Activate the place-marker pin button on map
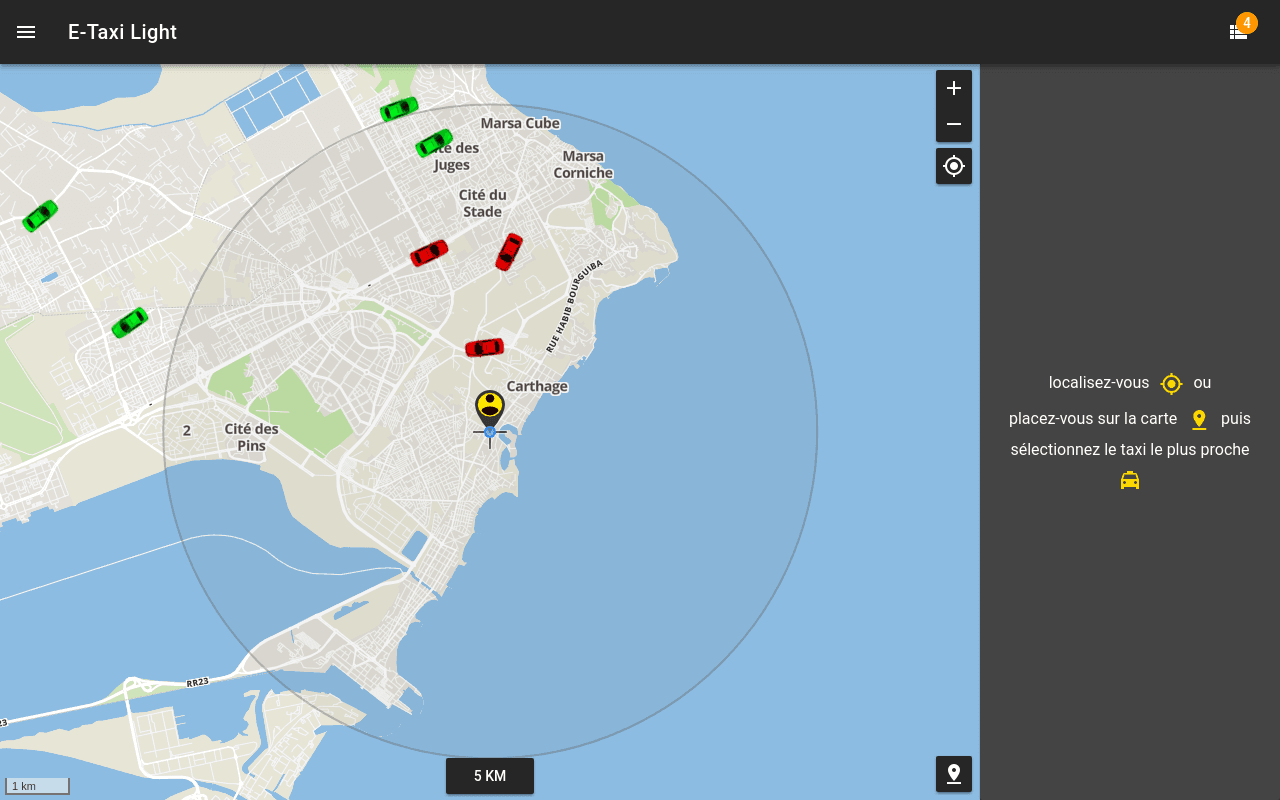The width and height of the screenshot is (1280, 800). pos(954,773)
